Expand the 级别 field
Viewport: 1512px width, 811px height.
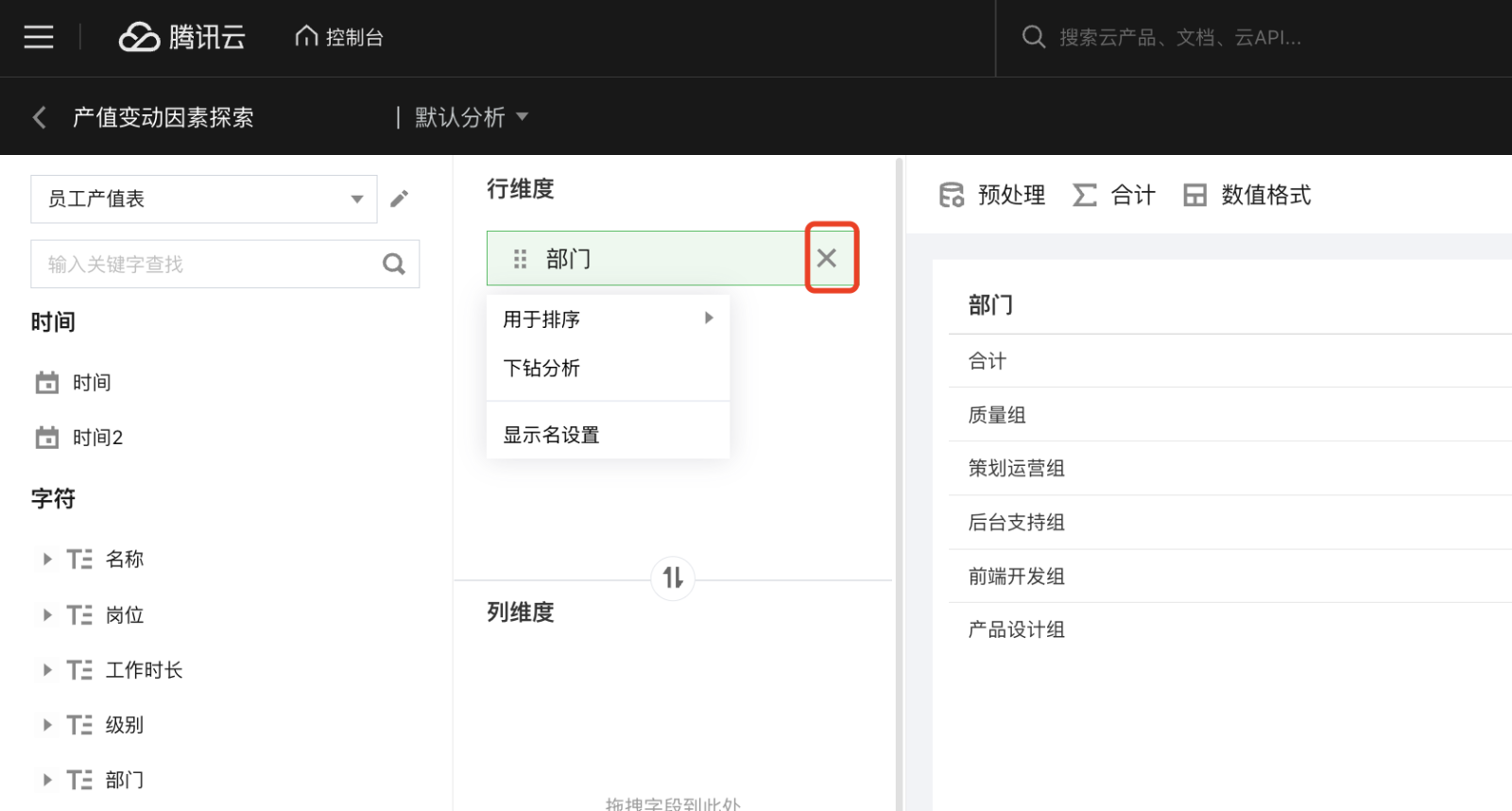click(x=47, y=724)
